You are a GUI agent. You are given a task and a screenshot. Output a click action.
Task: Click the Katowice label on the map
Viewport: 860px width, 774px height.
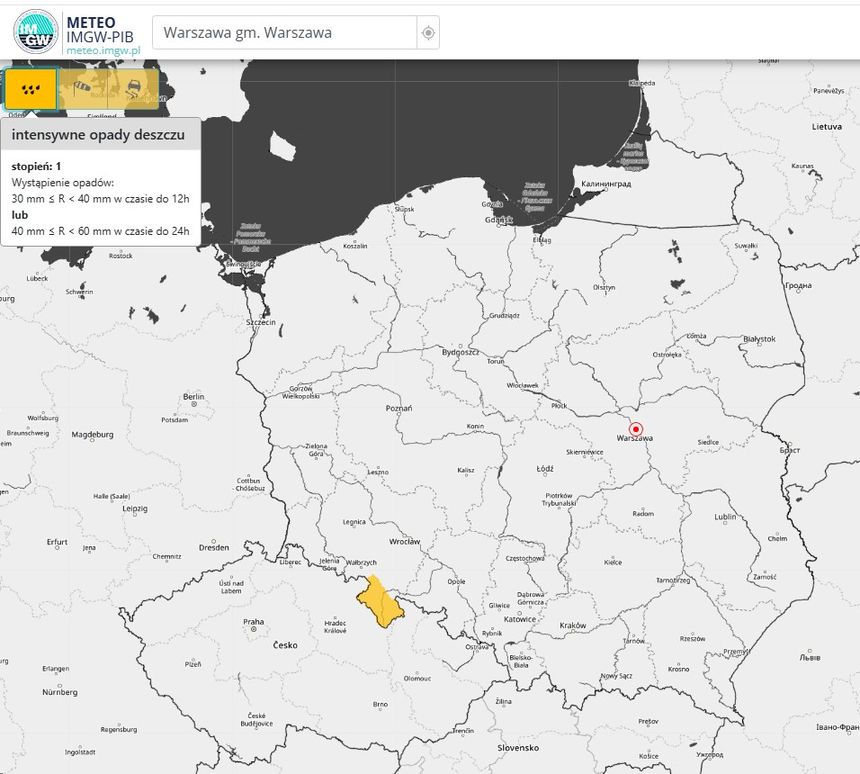(x=519, y=619)
